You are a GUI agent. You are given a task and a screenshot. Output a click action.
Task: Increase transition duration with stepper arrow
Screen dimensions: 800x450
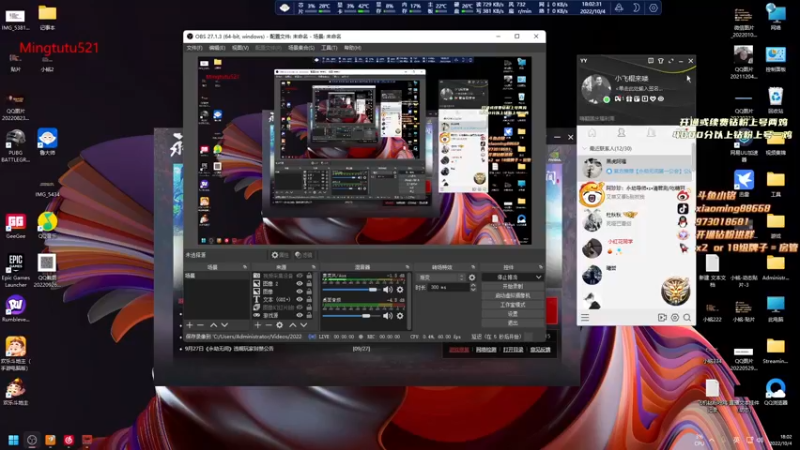pyautogui.click(x=473, y=286)
